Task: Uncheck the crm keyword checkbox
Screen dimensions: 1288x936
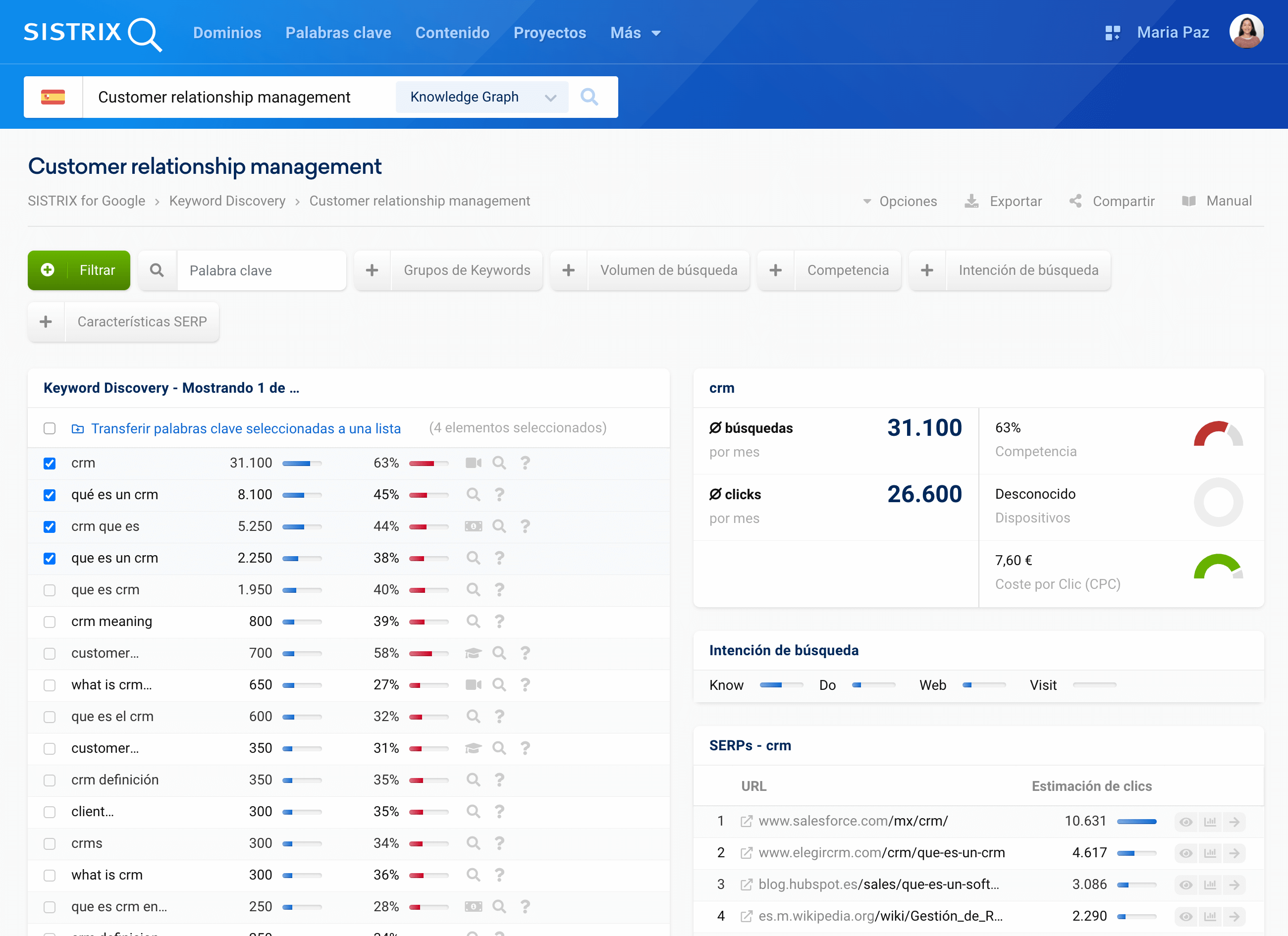Action: coord(50,463)
